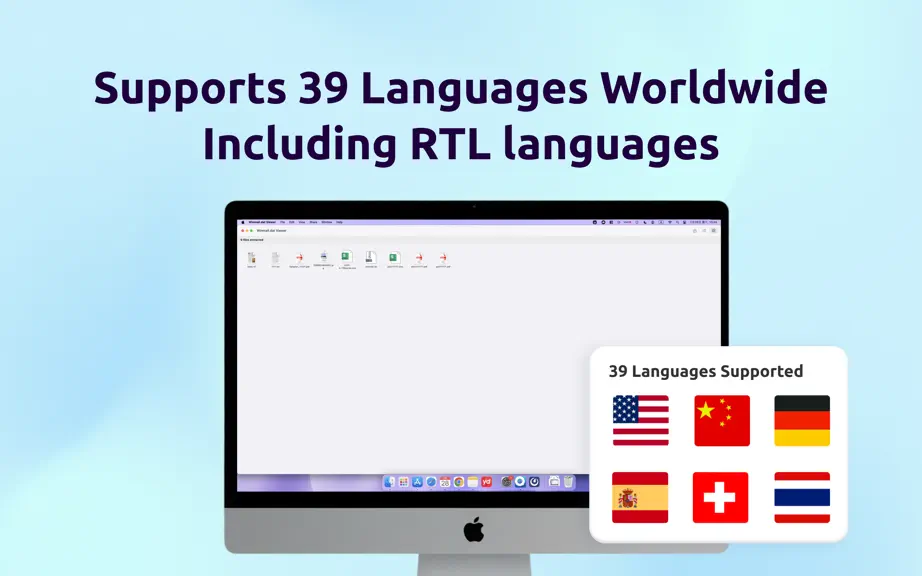Select the first green spreadsheet file icon
Viewport: 922px width, 576px height.
click(347, 256)
